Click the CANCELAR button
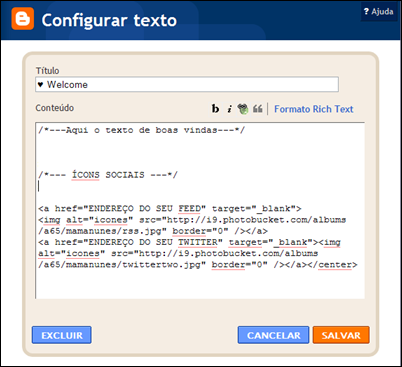The image size is (402, 367). click(x=273, y=335)
